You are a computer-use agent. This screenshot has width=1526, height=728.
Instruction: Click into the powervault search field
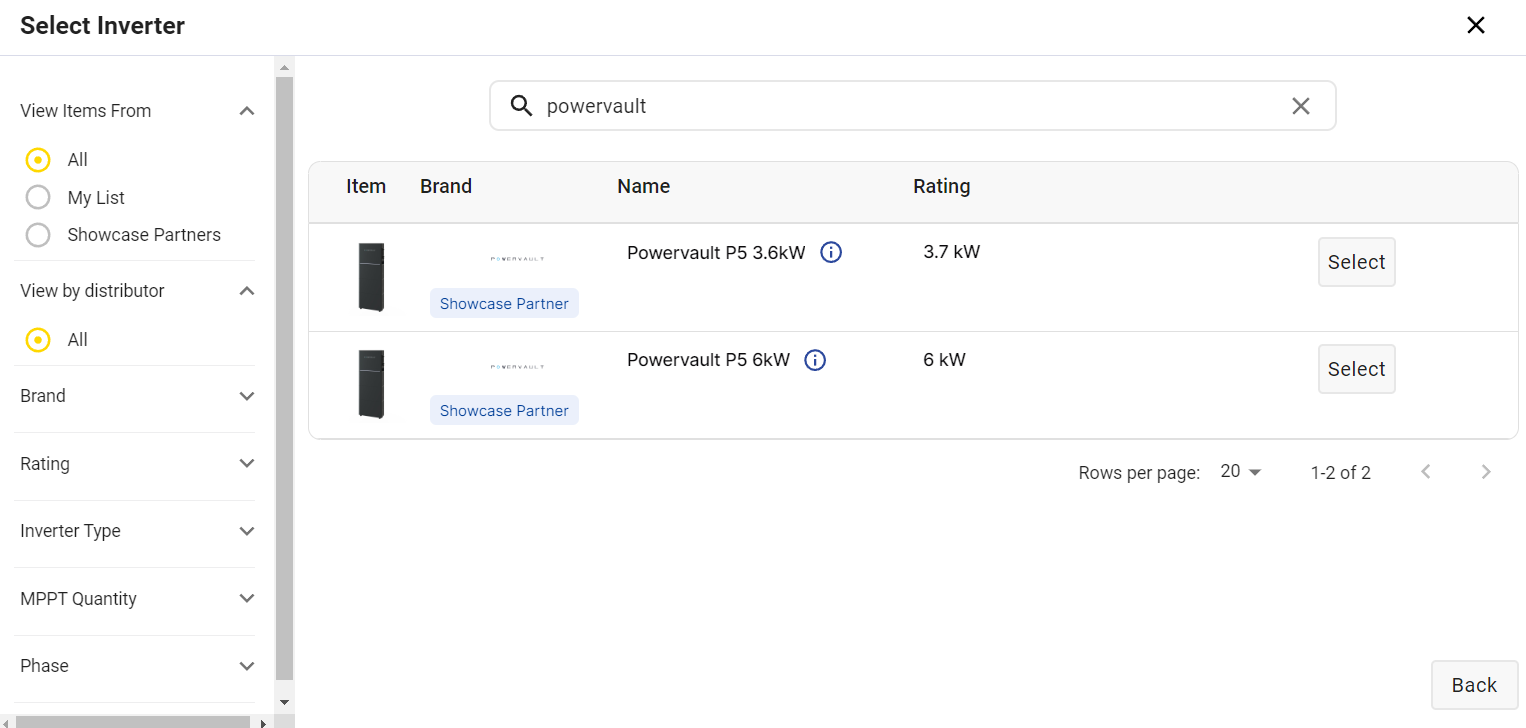pos(912,106)
